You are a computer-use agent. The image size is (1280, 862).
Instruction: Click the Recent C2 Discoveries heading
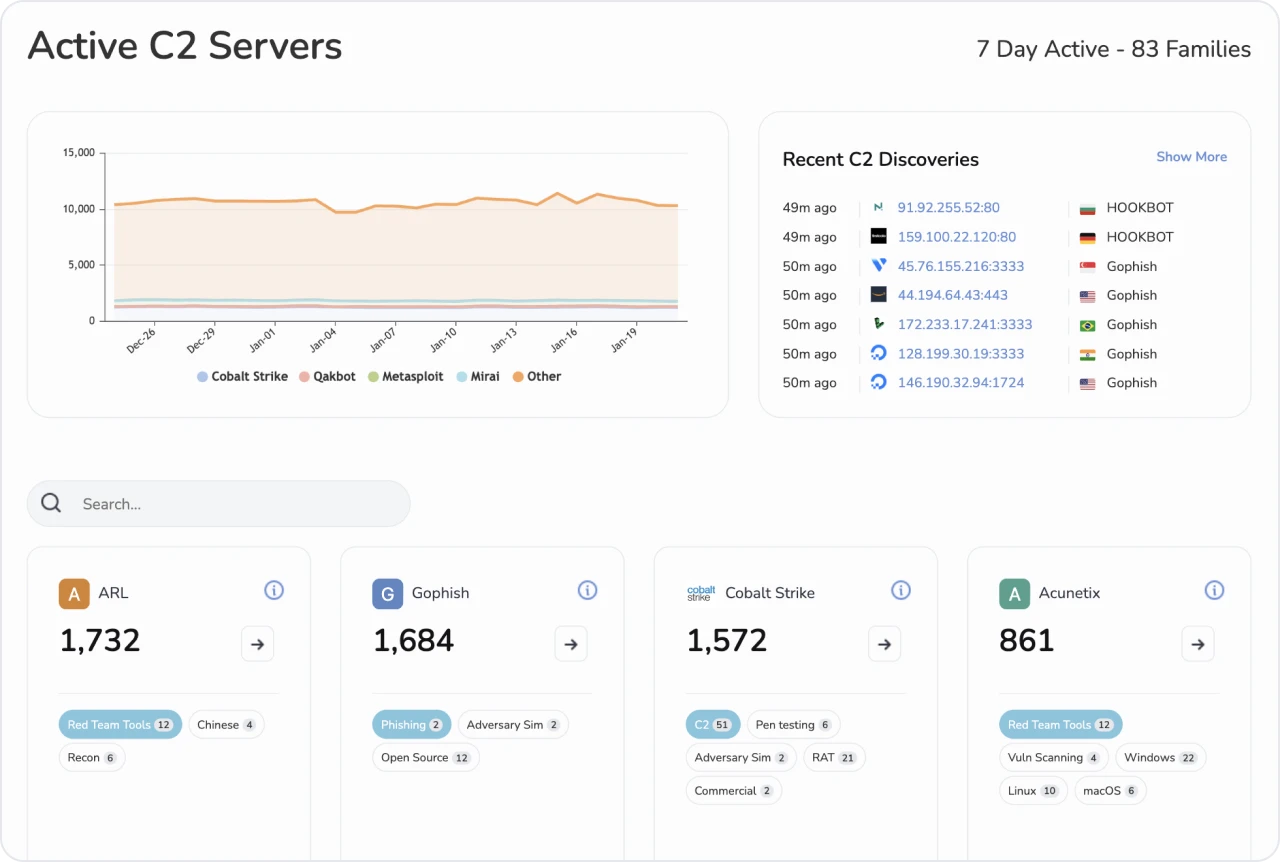(880, 160)
